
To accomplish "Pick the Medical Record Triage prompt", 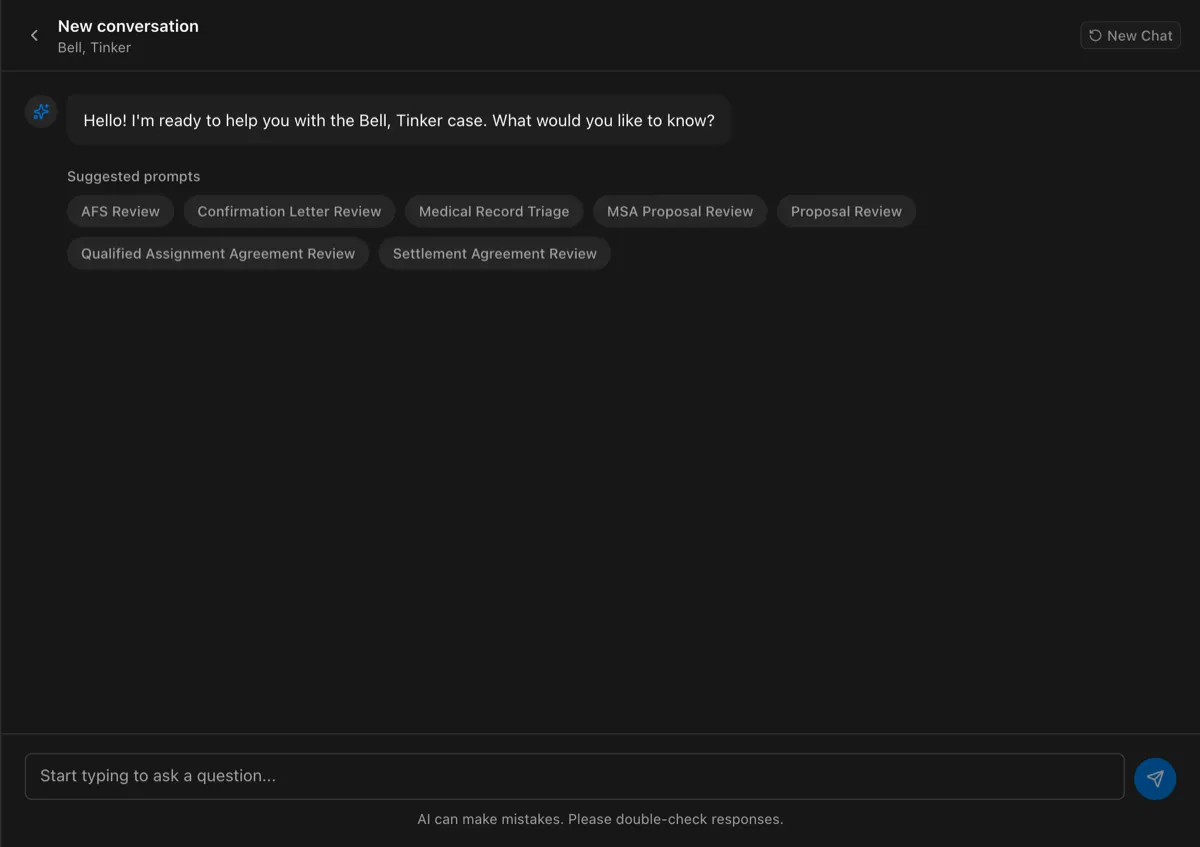I will pyautogui.click(x=494, y=211).
